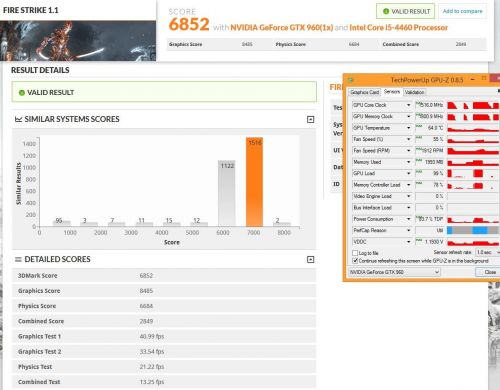Open the GPU Load sensor dropdown

(408, 174)
